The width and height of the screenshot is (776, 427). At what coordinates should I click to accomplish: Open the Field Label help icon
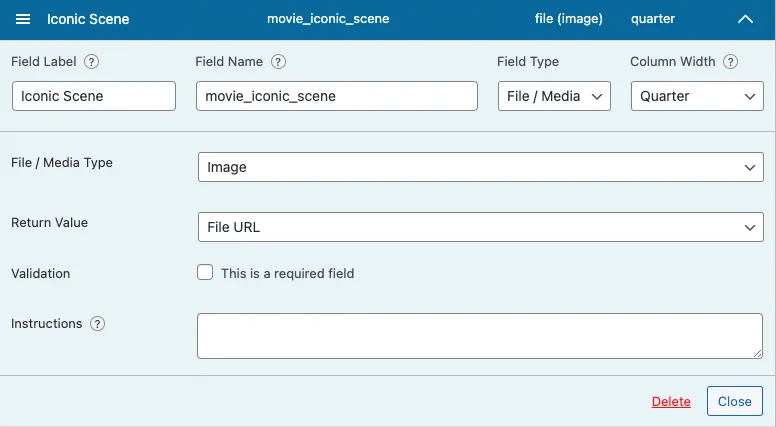[91, 62]
